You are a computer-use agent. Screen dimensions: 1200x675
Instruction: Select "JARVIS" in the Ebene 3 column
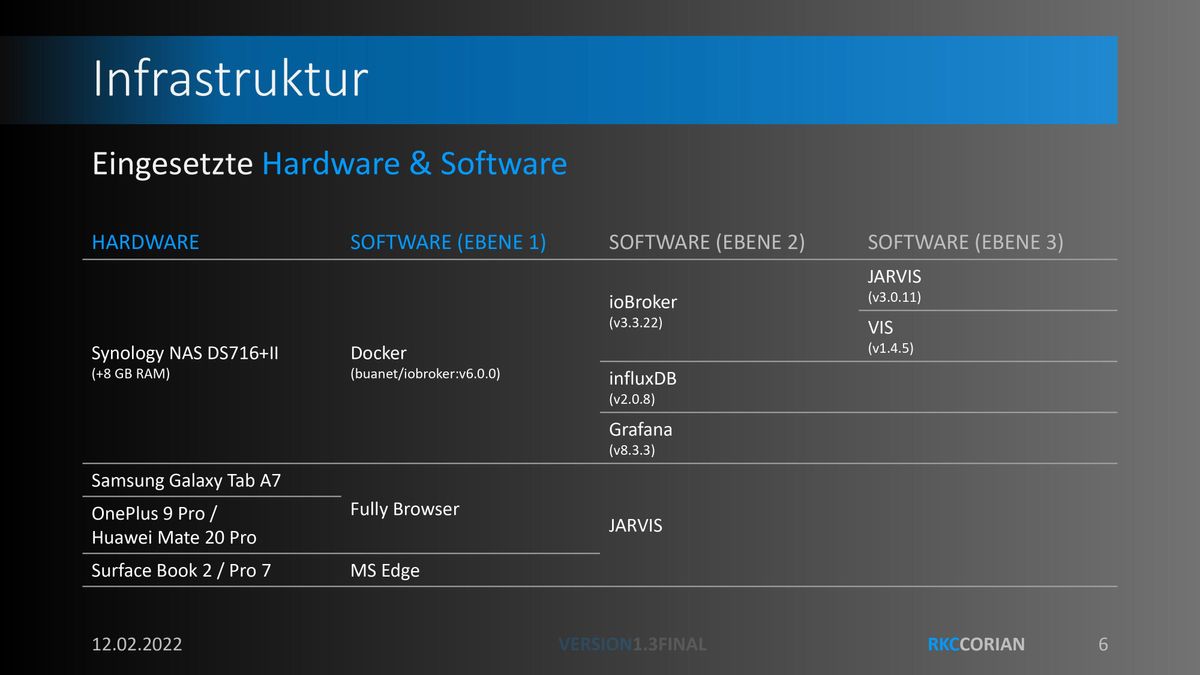tap(895, 277)
